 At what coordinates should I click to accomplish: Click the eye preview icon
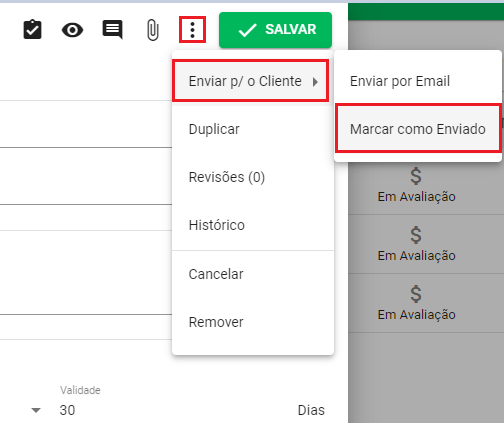72,30
